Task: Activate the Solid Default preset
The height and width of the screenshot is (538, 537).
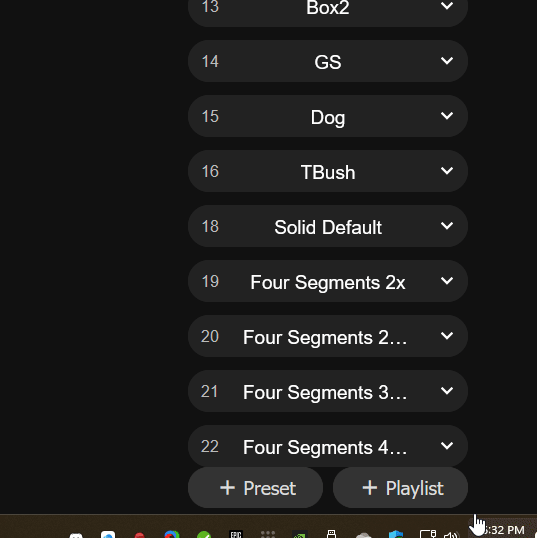Action: tap(328, 226)
